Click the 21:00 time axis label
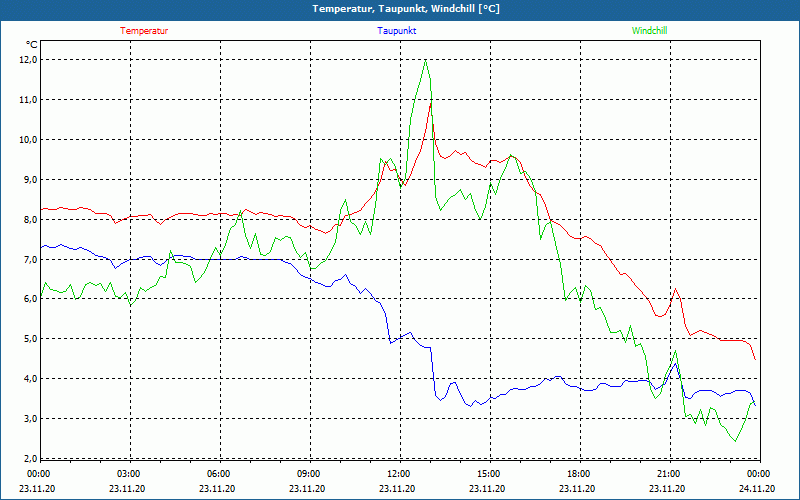Viewport: 800px width, 500px height. [668, 474]
